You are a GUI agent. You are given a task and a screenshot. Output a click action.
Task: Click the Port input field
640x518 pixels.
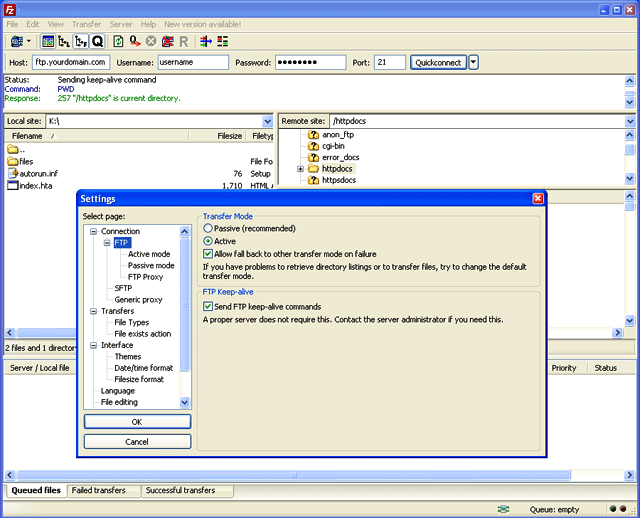pos(390,62)
